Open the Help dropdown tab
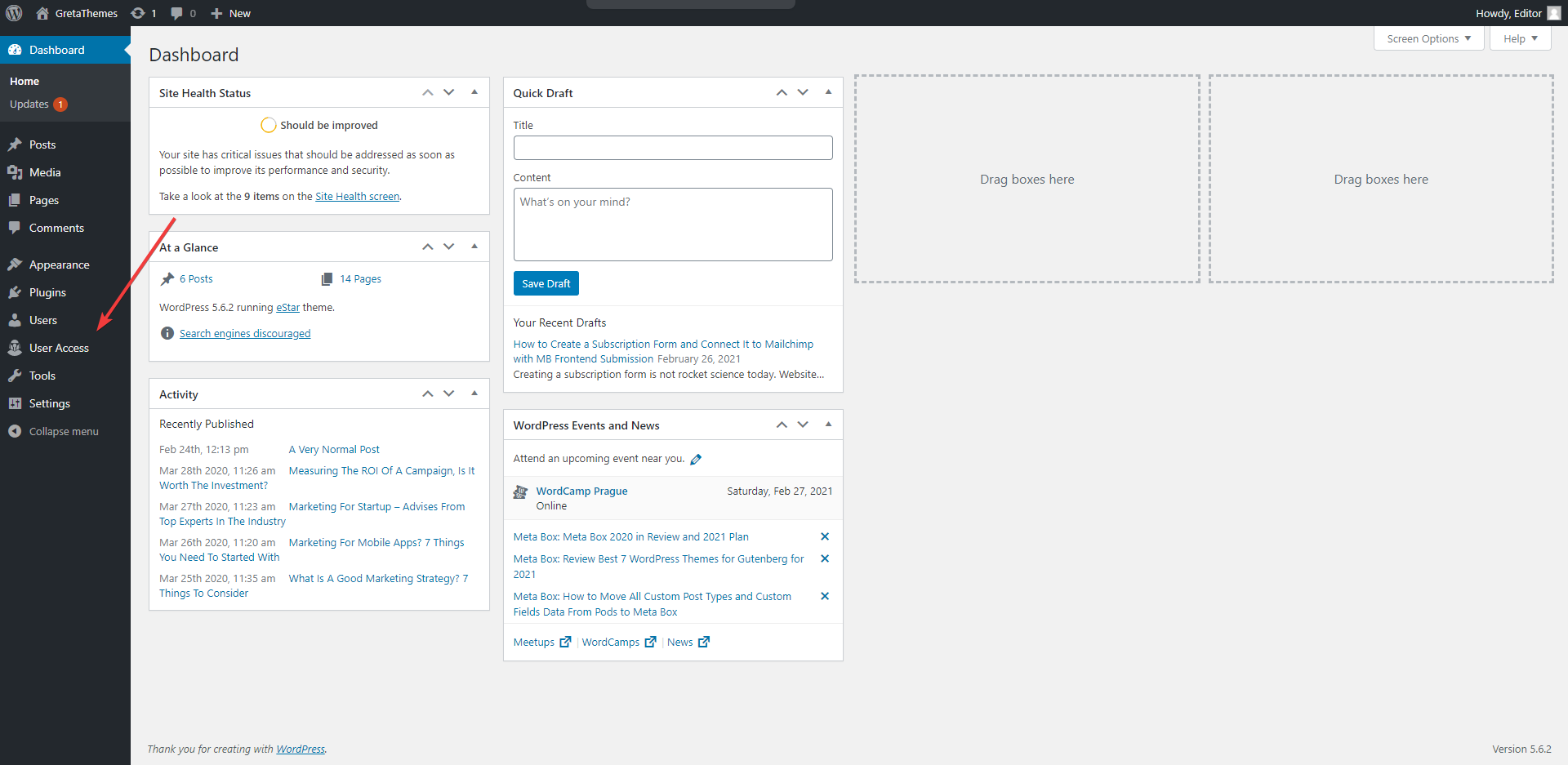The image size is (1568, 765). click(x=1521, y=38)
